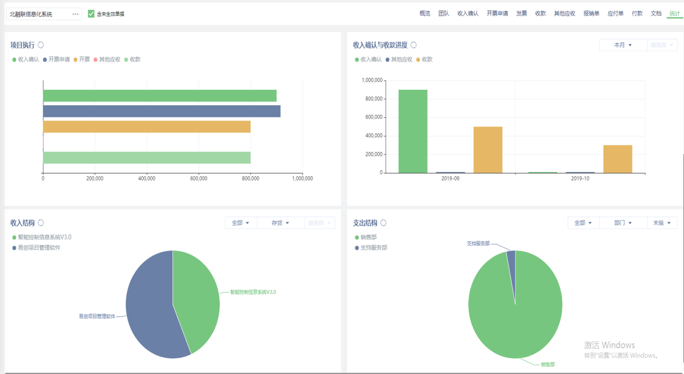Screen dimensions: 684x374
Task: Click the 2019-09 axis label
Action: pyautogui.click(x=450, y=178)
